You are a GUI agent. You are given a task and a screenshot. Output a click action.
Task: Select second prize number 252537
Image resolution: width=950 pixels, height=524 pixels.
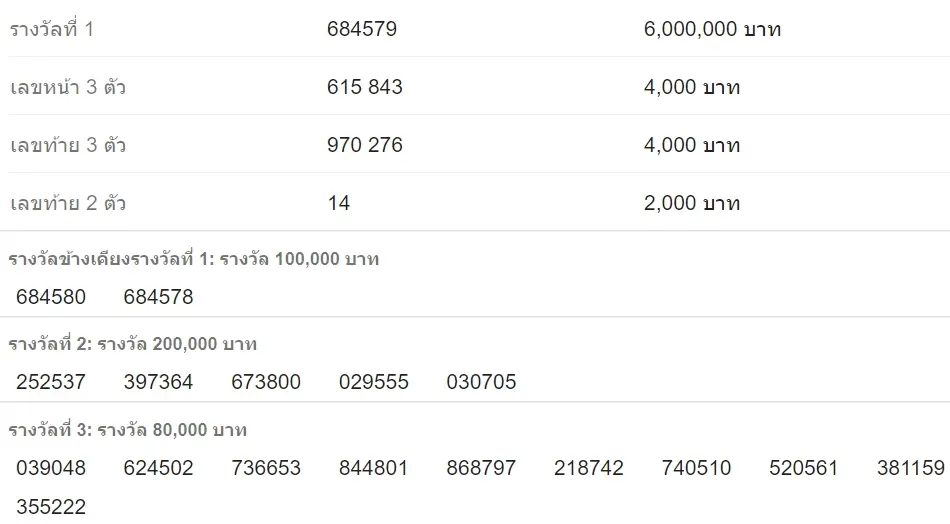(51, 382)
